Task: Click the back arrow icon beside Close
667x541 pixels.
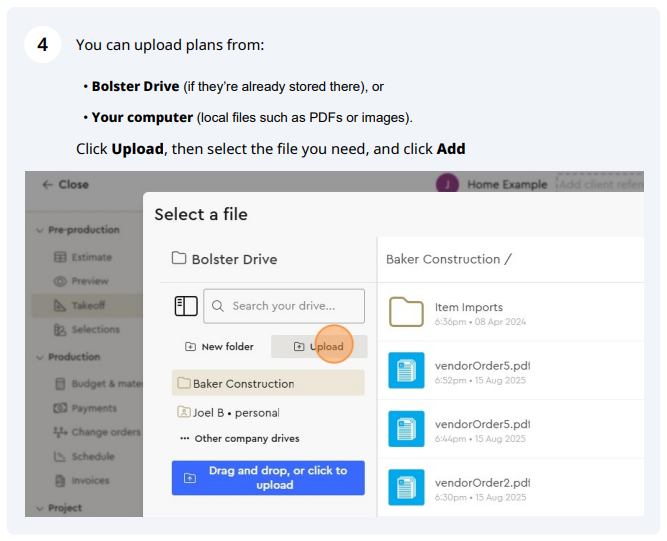Action: tap(48, 184)
